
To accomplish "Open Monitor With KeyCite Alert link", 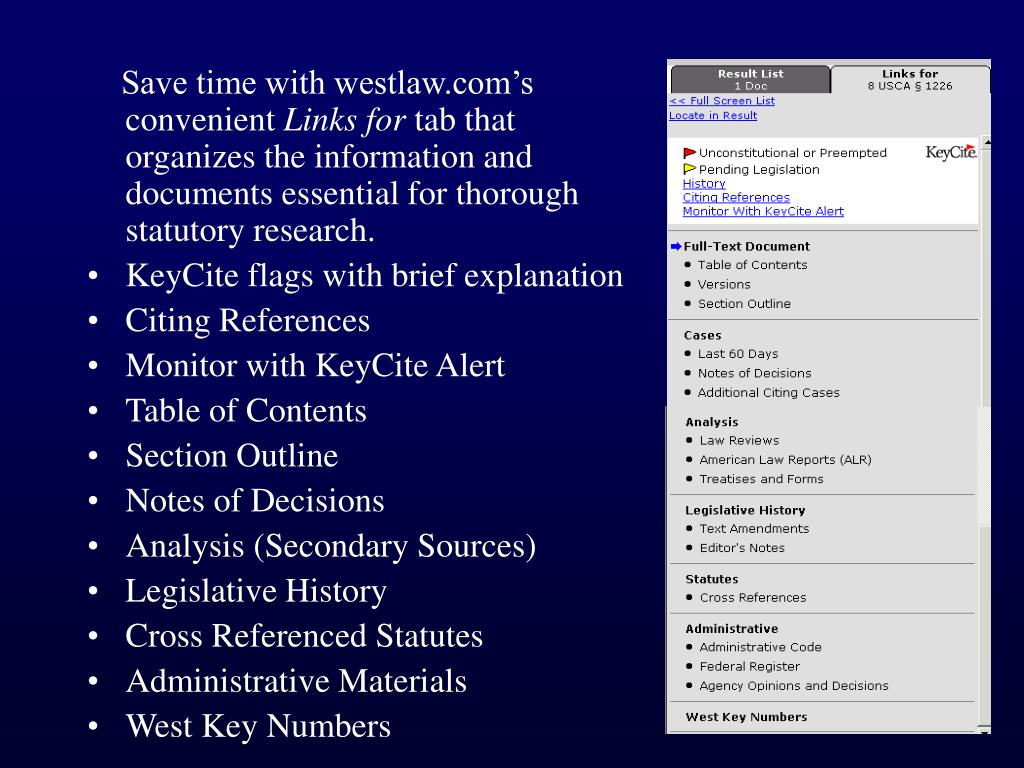I will coord(763,211).
